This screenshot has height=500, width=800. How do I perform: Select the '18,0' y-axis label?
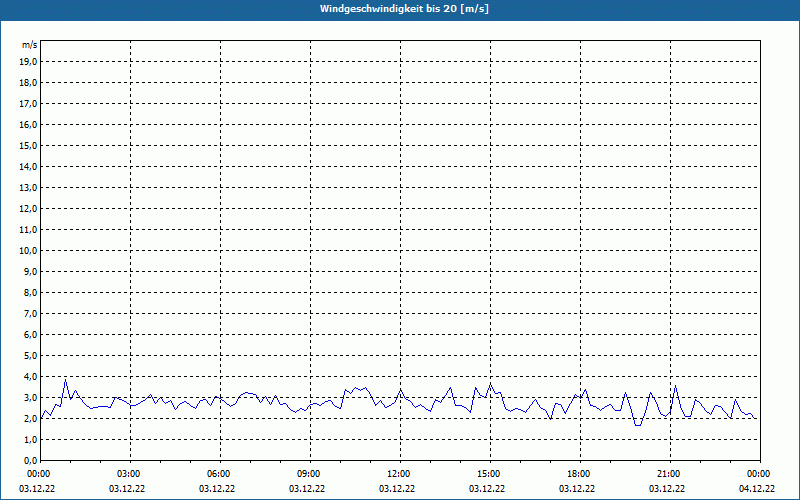coord(28,83)
